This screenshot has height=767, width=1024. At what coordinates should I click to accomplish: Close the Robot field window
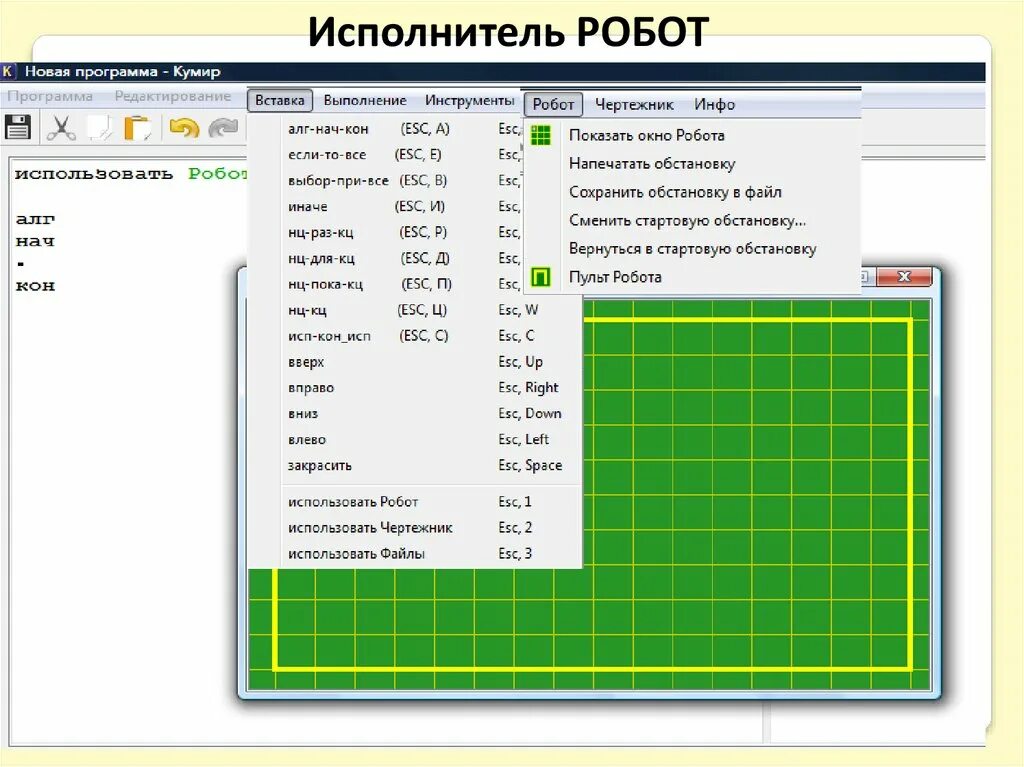[904, 276]
